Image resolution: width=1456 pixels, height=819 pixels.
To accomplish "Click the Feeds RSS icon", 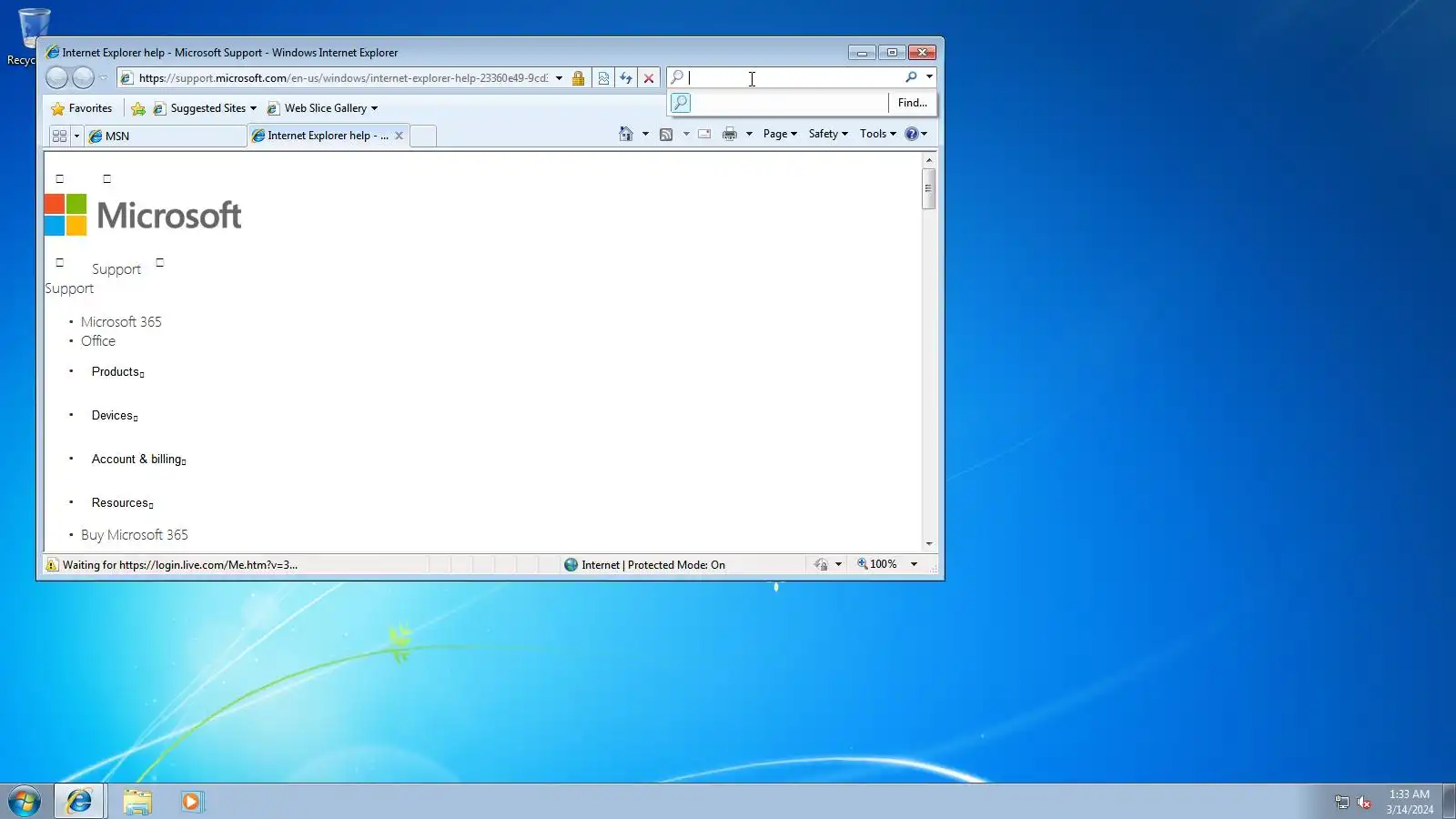I will click(666, 135).
